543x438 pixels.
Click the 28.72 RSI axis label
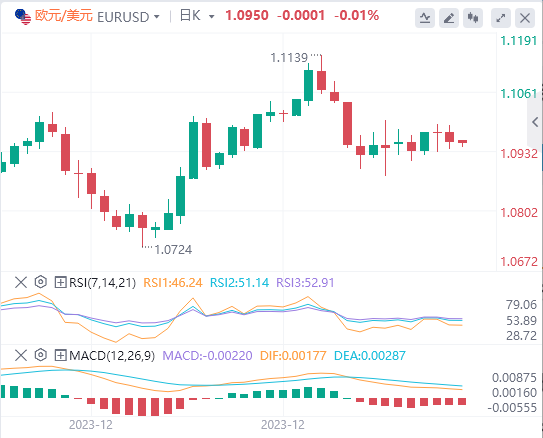click(521, 336)
